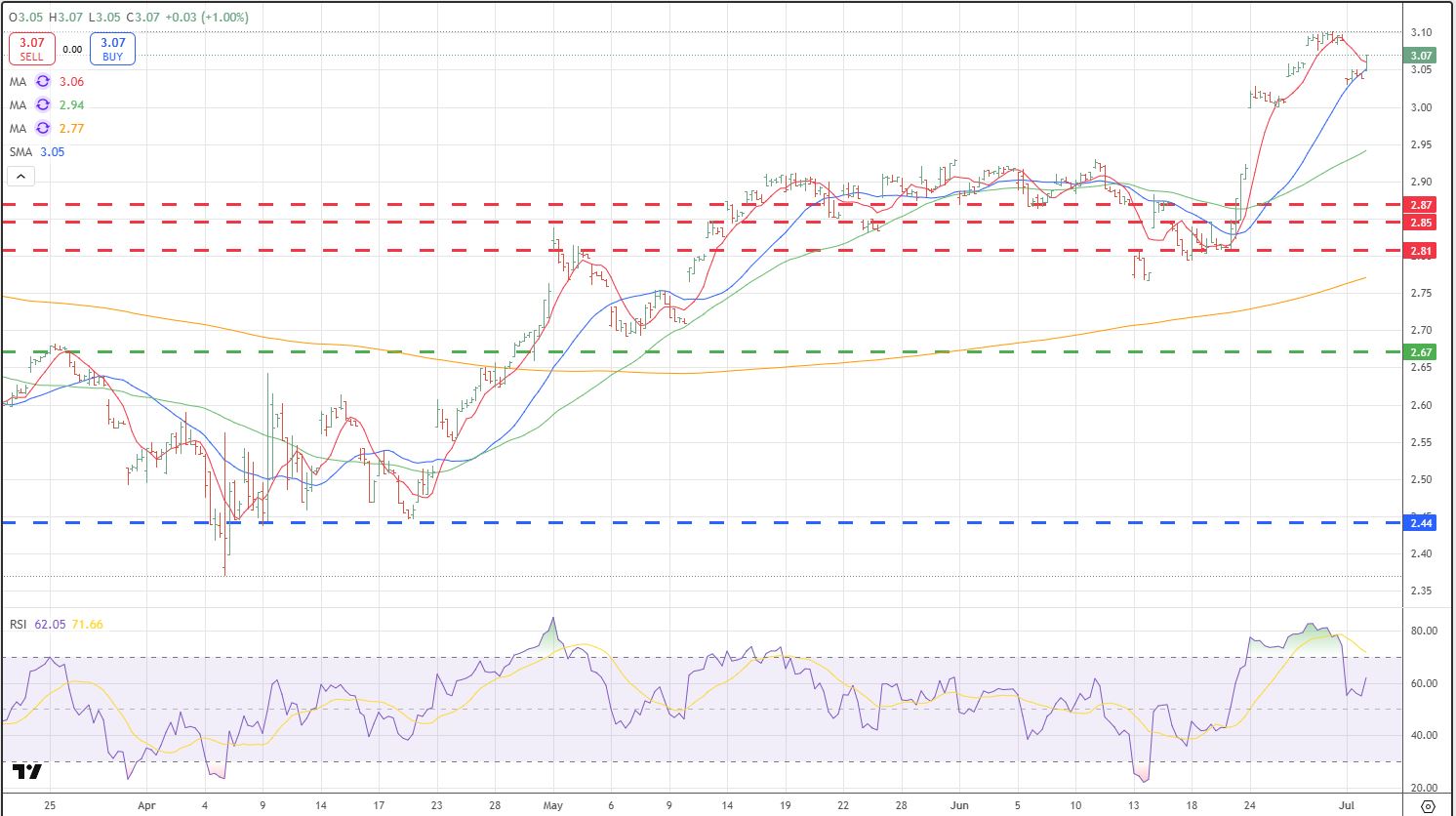The width and height of the screenshot is (1456, 816).
Task: Select the SMA 3.05 indicator label
Action: click(x=37, y=152)
